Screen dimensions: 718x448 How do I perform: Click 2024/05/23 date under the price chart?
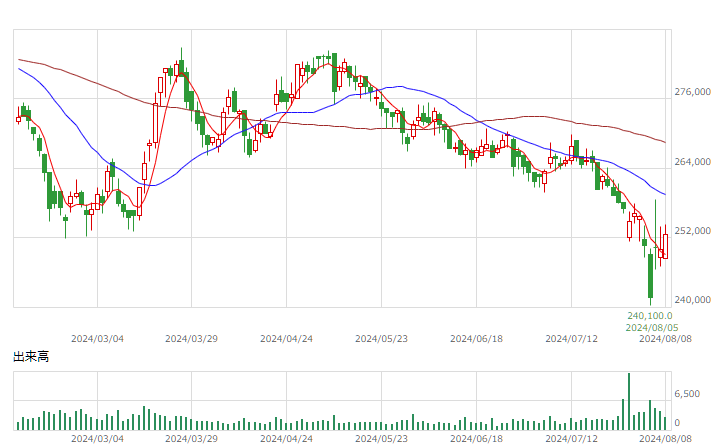[381, 339]
